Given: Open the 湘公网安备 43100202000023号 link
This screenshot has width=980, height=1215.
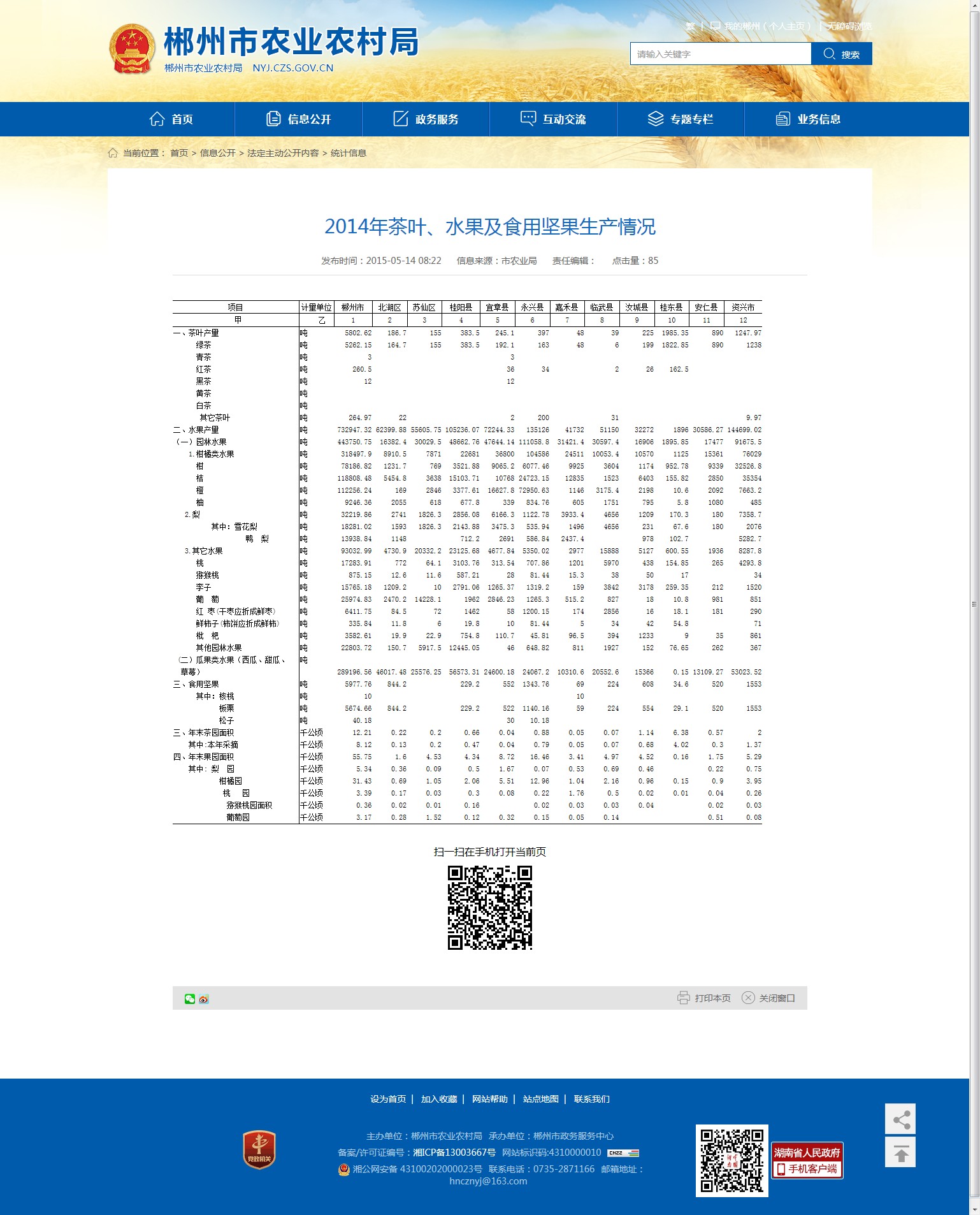Looking at the screenshot, I should 417,1169.
